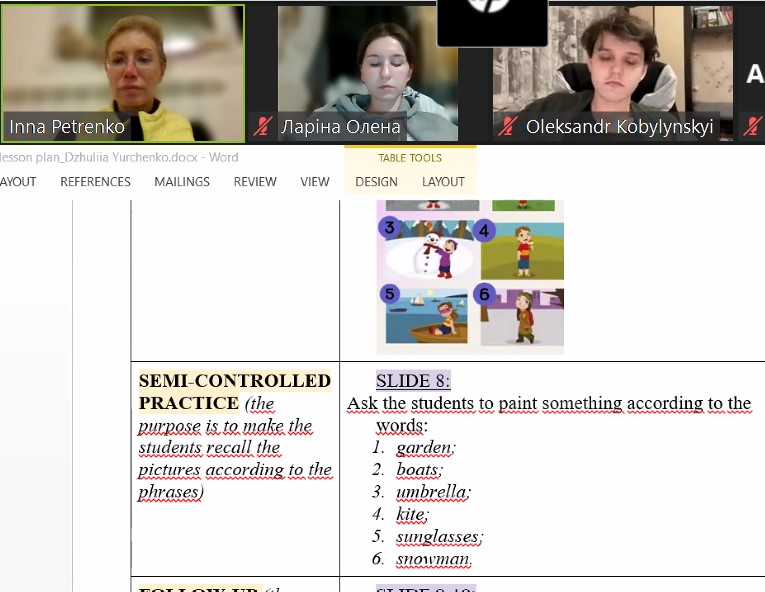Click the word sunglasses in list

[439, 536]
